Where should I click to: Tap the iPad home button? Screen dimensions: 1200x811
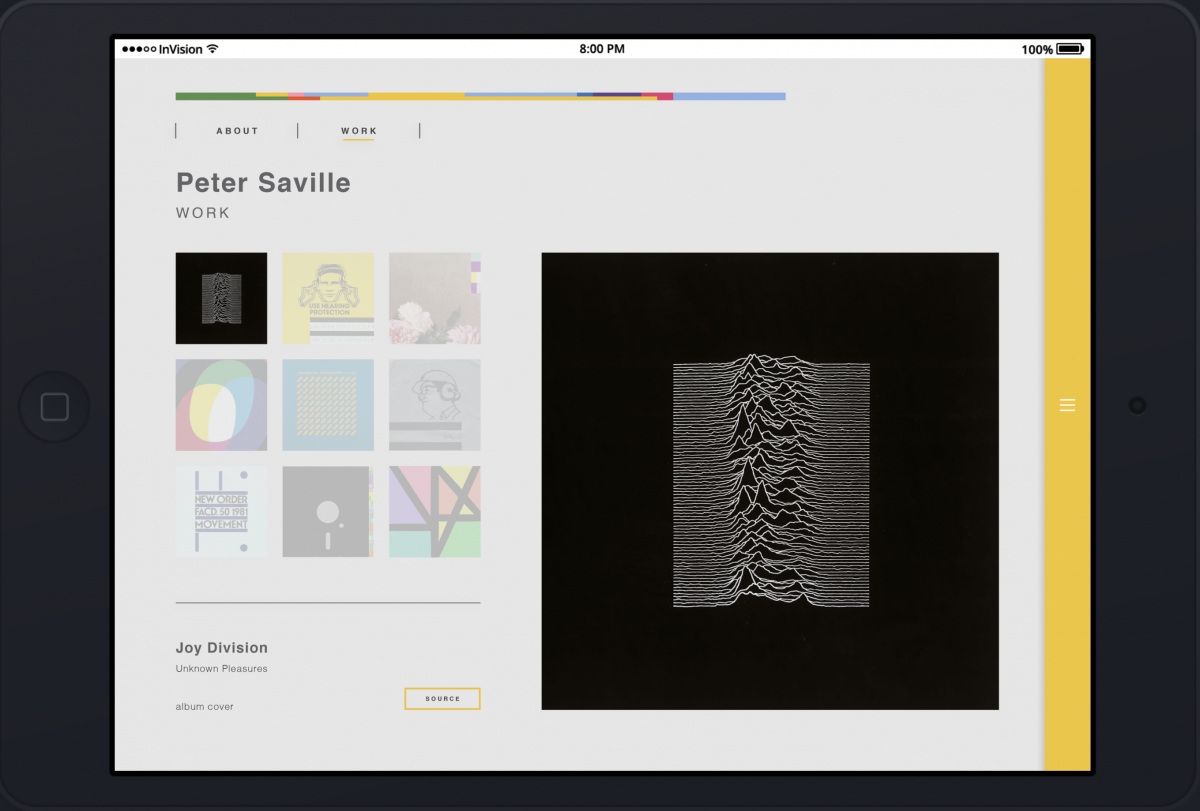click(x=55, y=407)
